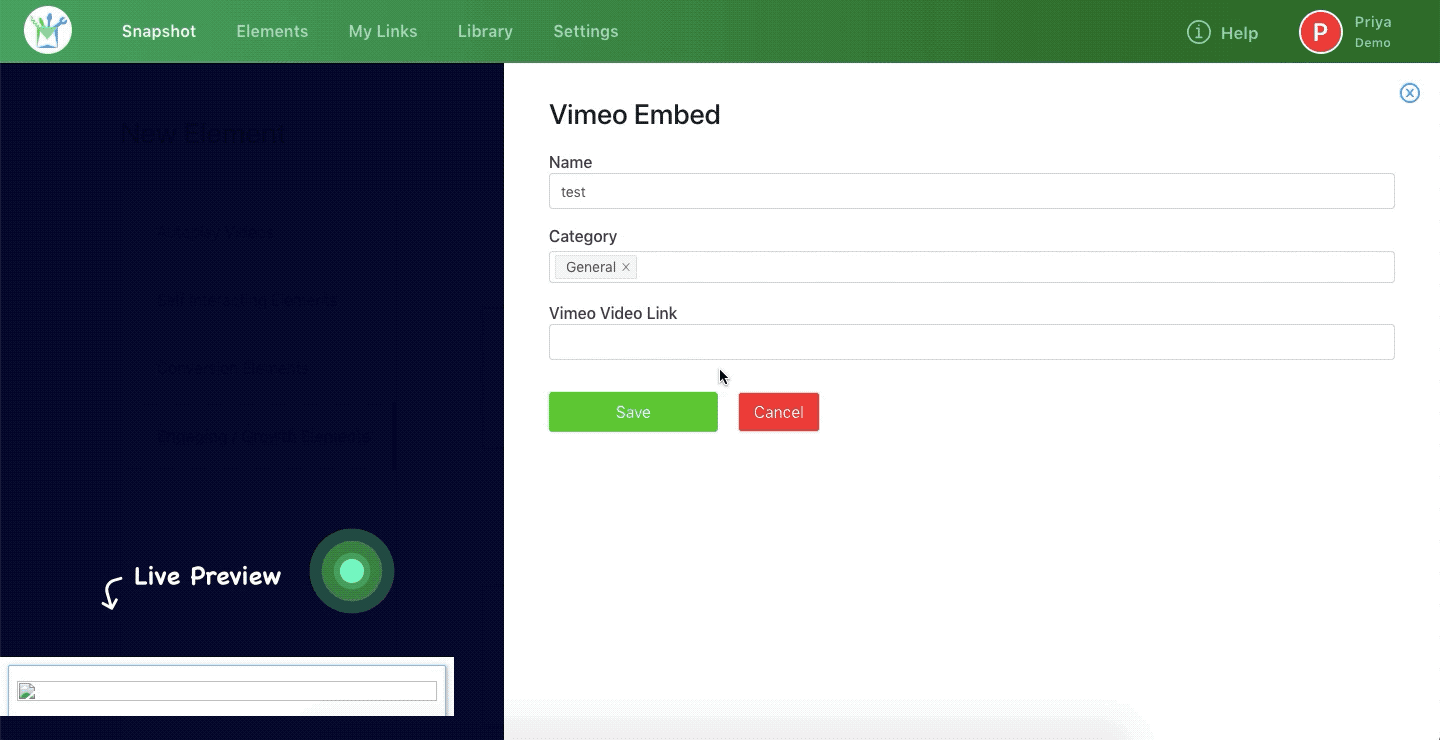Open the Settings tab
The width and height of the screenshot is (1440, 740).
coord(586,31)
